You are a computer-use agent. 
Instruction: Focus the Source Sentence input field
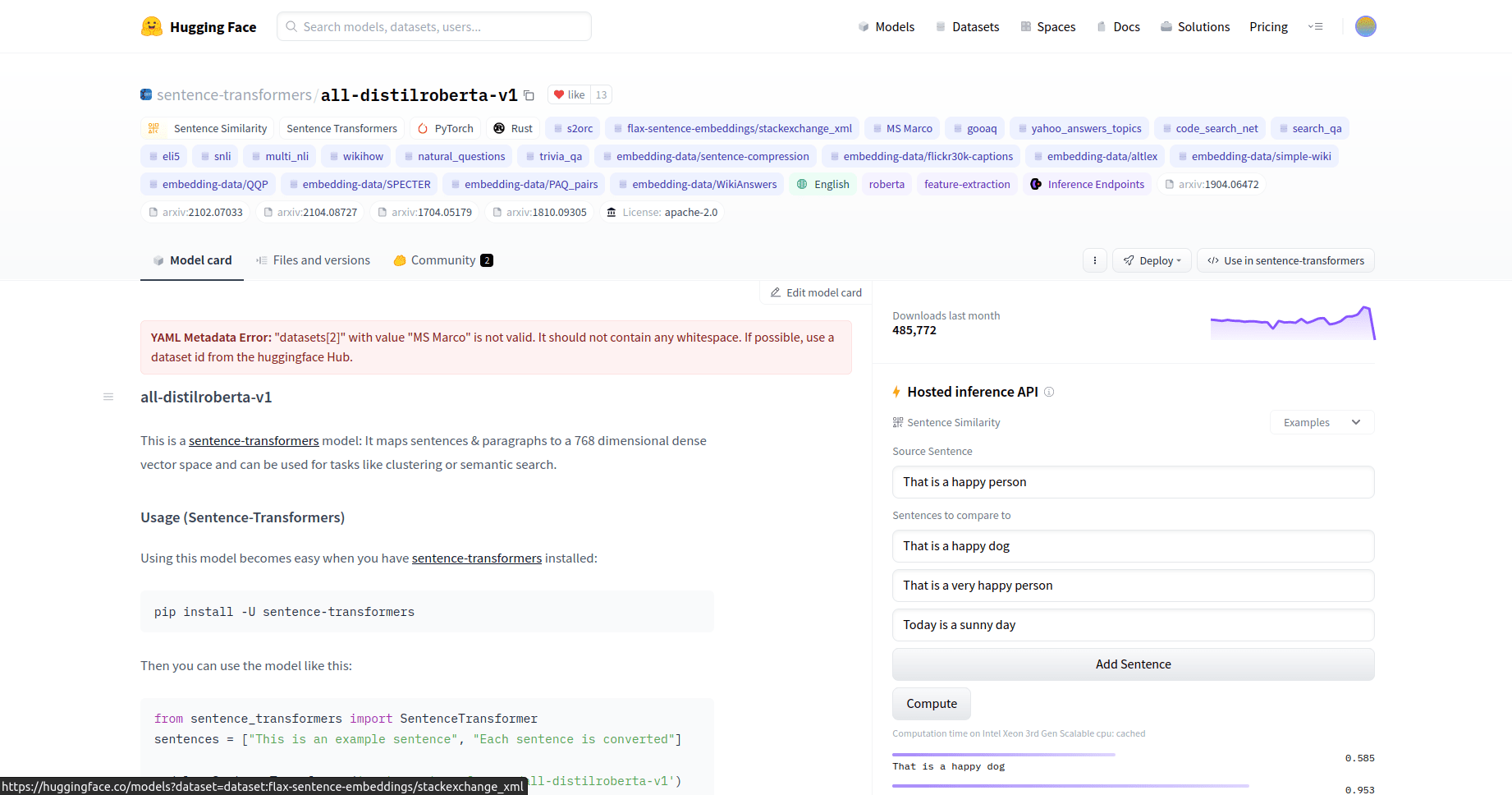(1133, 482)
